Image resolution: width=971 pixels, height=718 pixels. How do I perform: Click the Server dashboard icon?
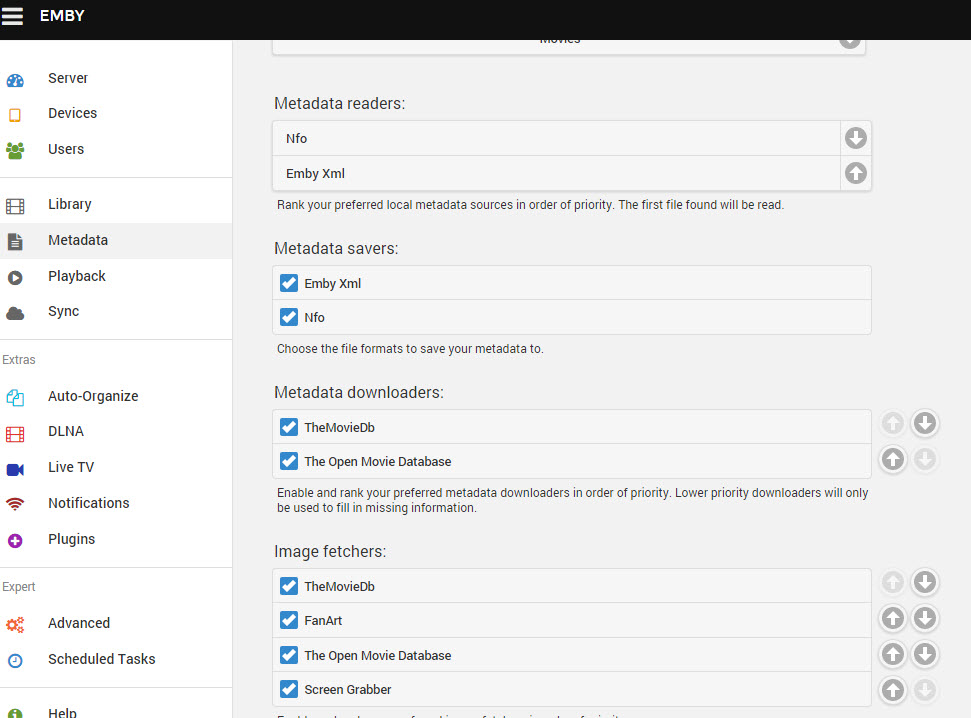pyautogui.click(x=15, y=79)
